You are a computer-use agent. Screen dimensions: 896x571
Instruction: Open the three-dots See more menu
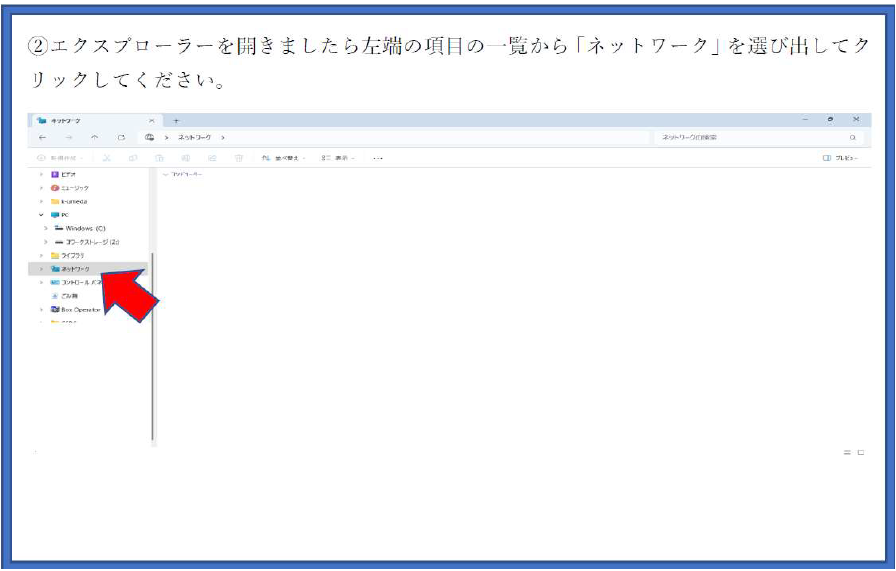point(378,158)
